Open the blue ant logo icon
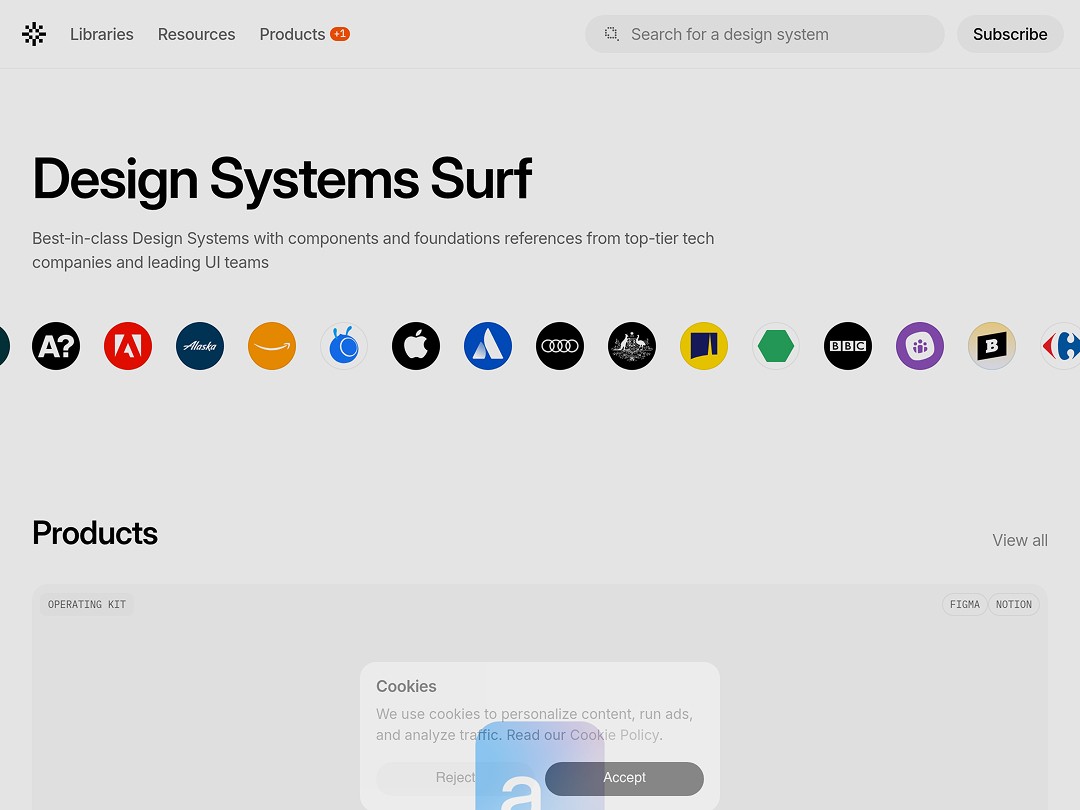 tap(344, 346)
